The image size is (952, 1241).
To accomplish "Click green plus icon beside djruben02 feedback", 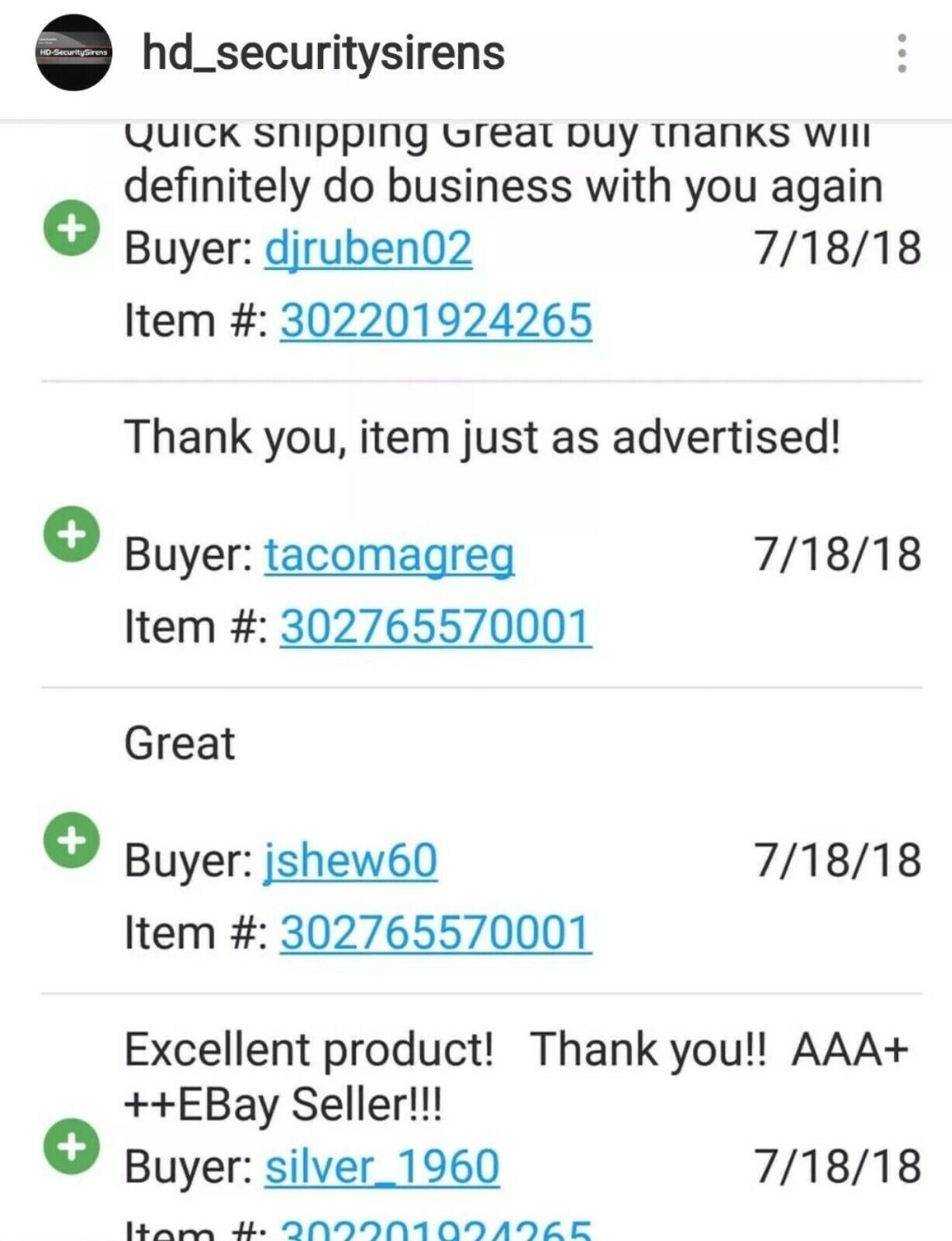I will (71, 228).
